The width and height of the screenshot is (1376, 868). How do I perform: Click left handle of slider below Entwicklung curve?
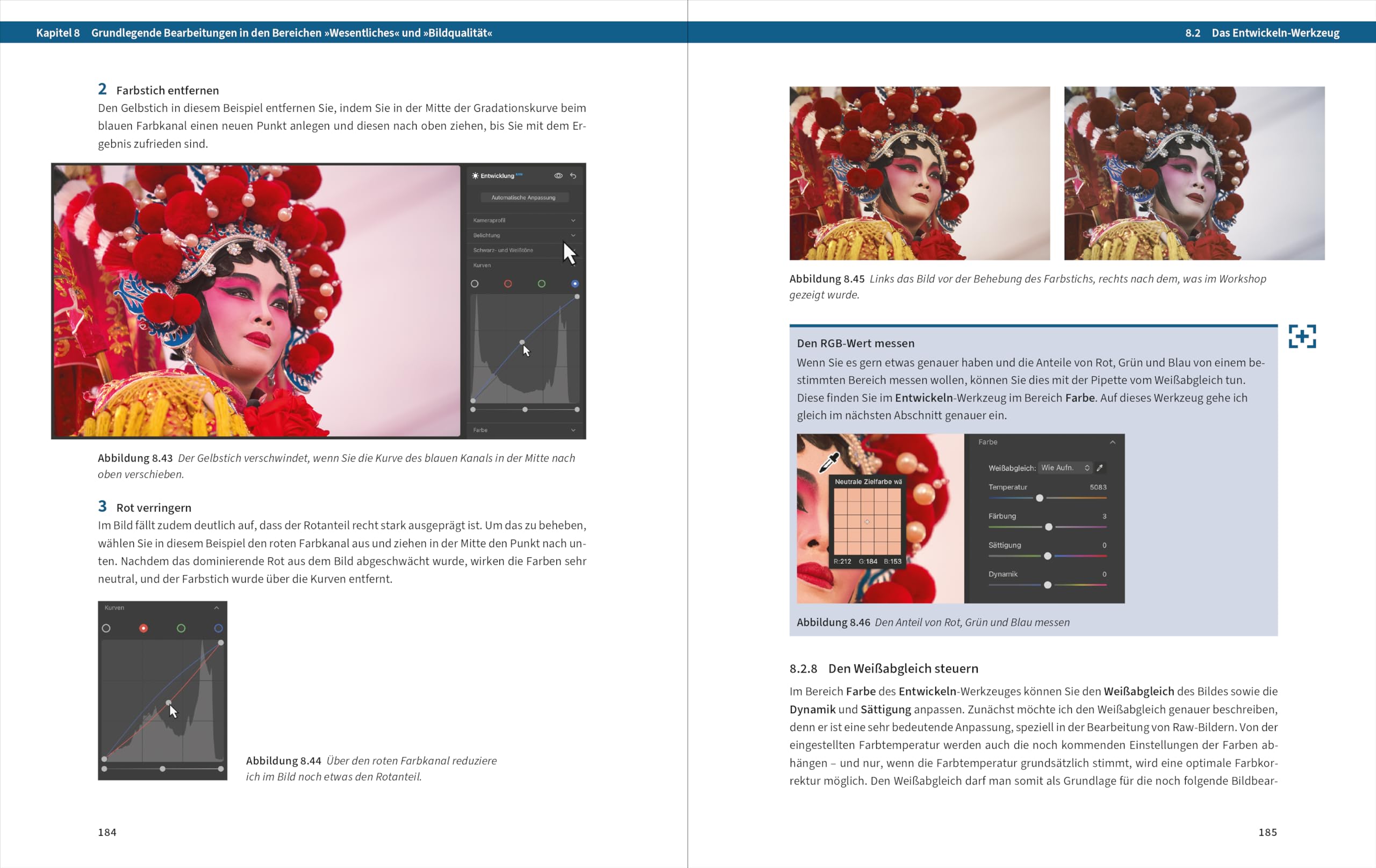tap(472, 410)
